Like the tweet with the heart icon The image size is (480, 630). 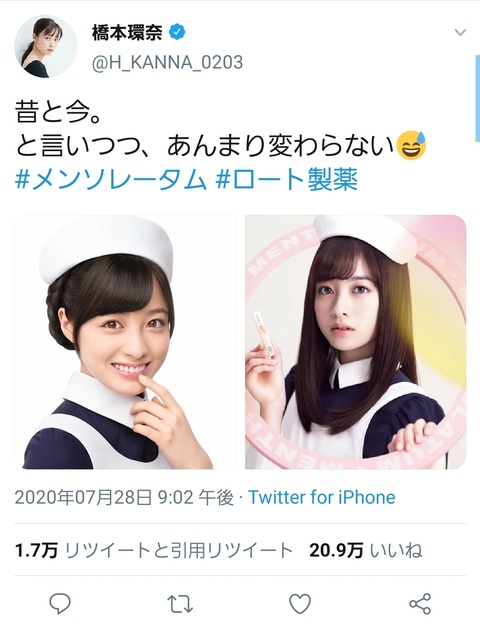point(300,604)
